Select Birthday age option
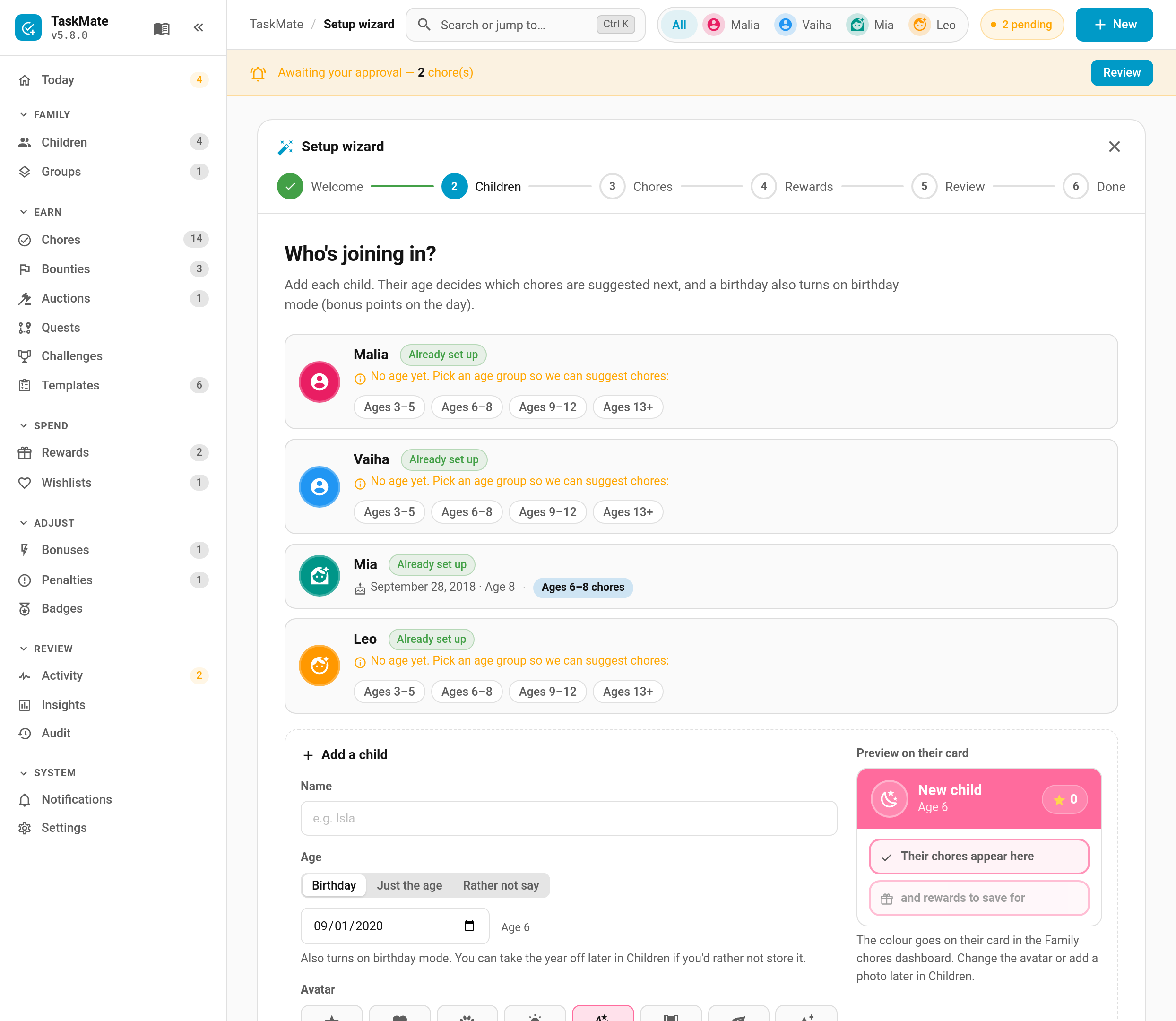1176x1021 pixels. coord(334,885)
